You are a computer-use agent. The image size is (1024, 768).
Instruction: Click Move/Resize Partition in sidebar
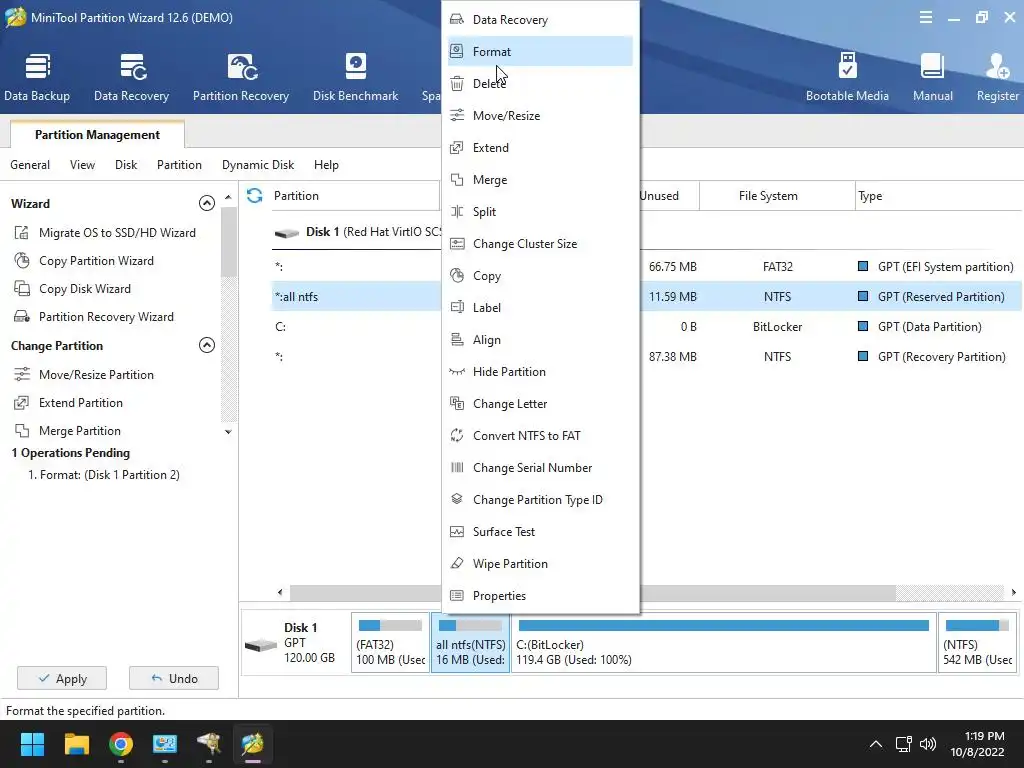pyautogui.click(x=84, y=375)
